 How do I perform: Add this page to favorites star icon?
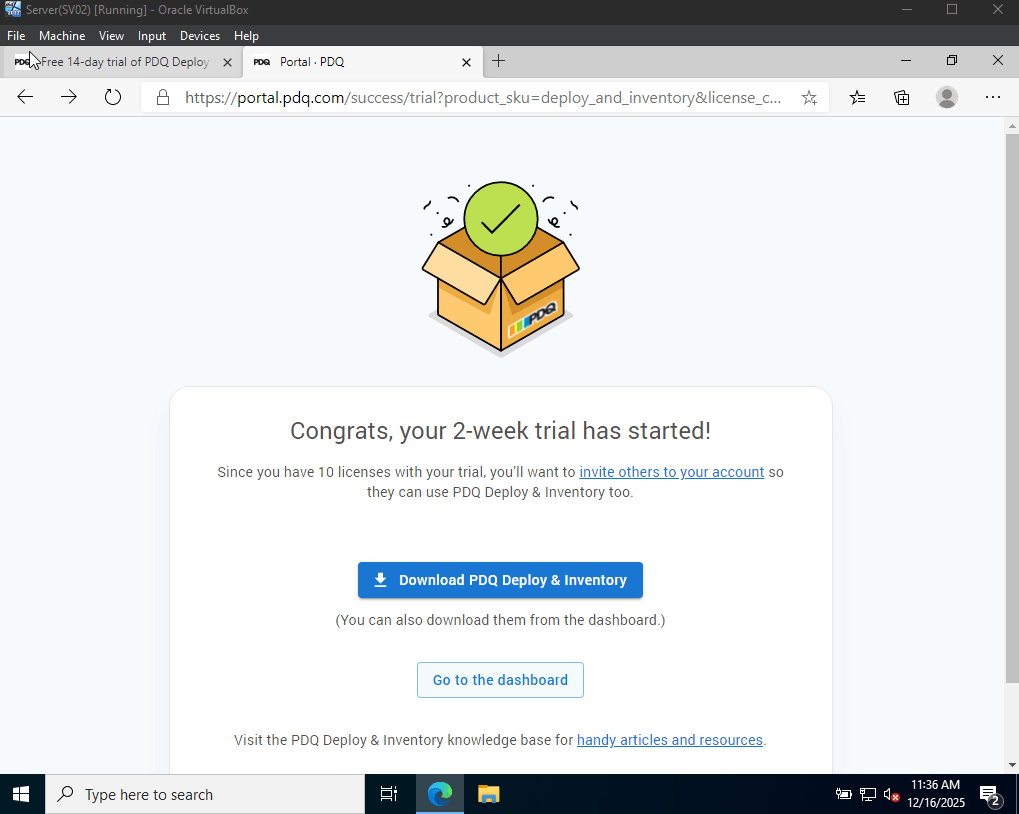809,98
